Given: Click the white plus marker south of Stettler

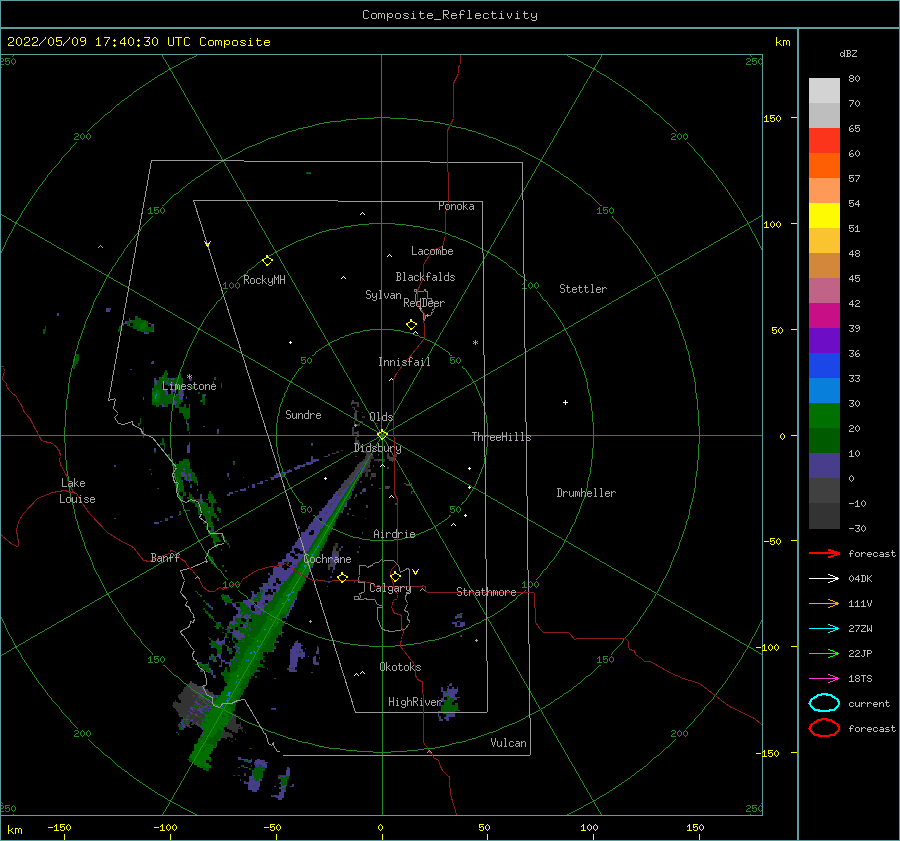Looking at the screenshot, I should pos(565,402).
